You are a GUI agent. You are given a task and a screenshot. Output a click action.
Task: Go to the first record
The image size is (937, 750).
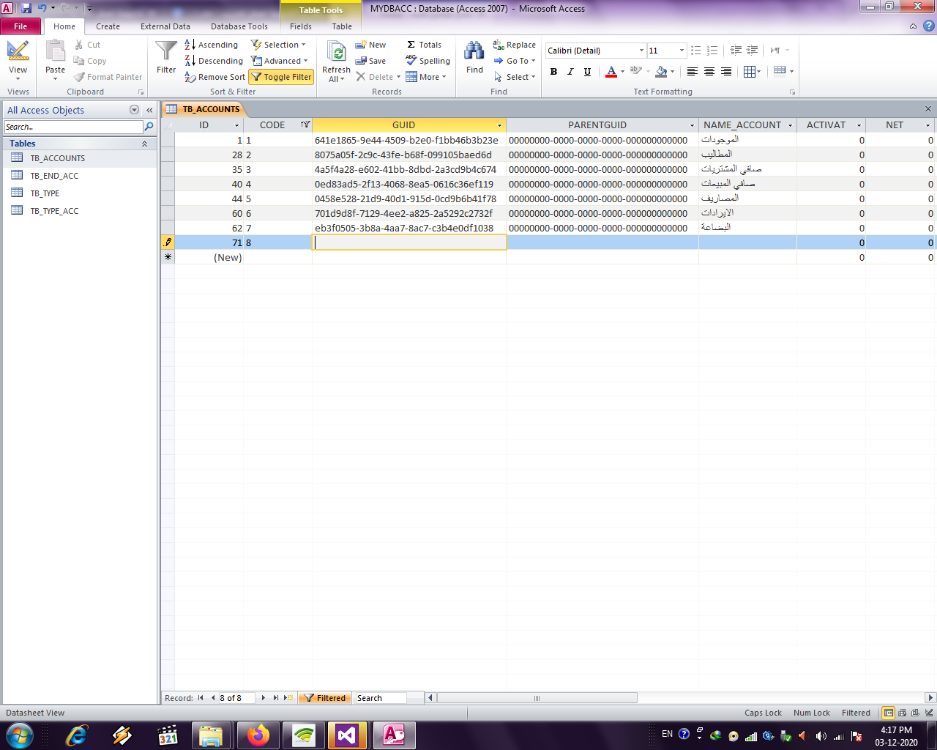coord(201,697)
